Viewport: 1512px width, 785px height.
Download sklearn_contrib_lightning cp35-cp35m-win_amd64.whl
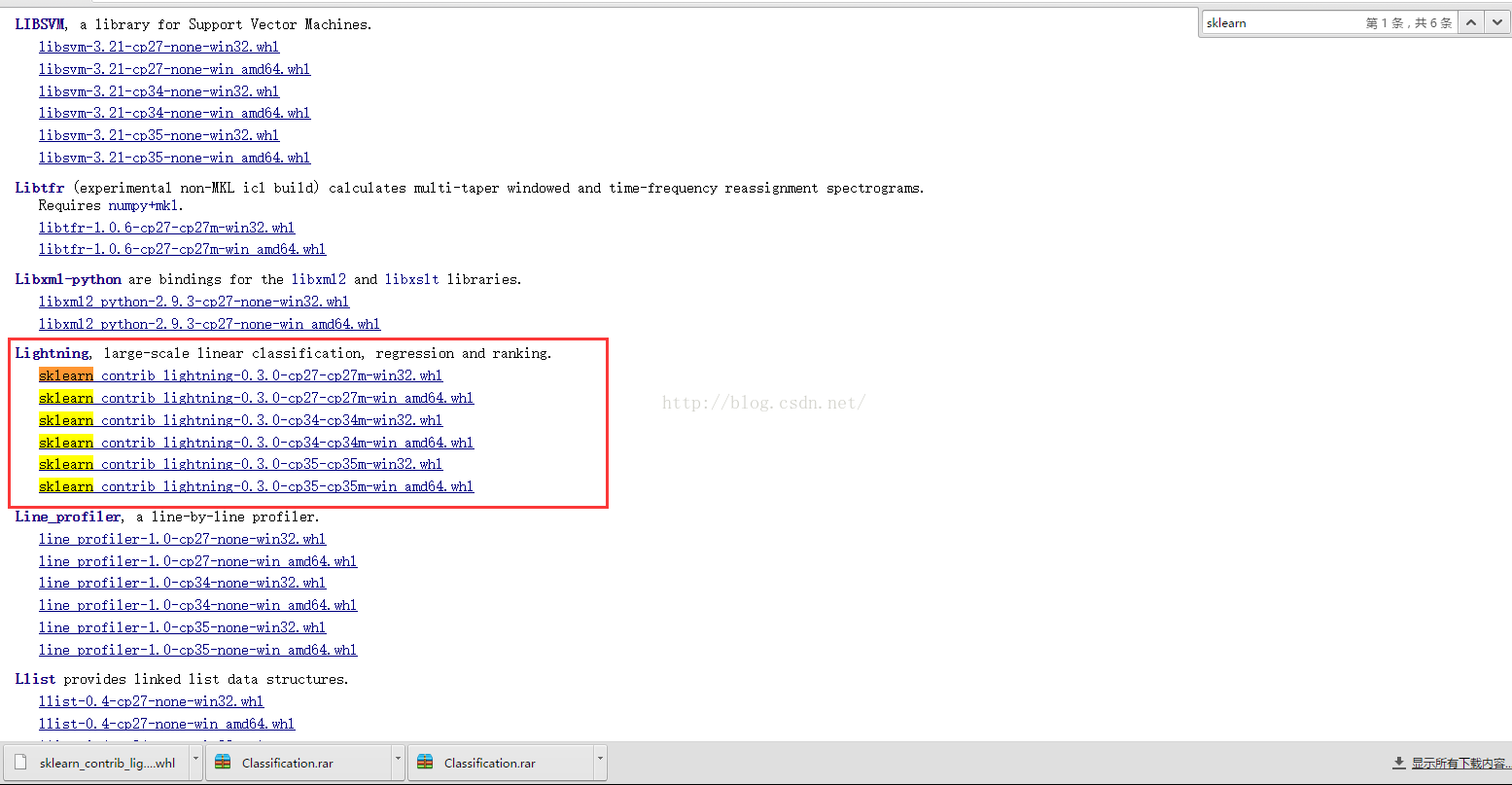click(x=256, y=486)
